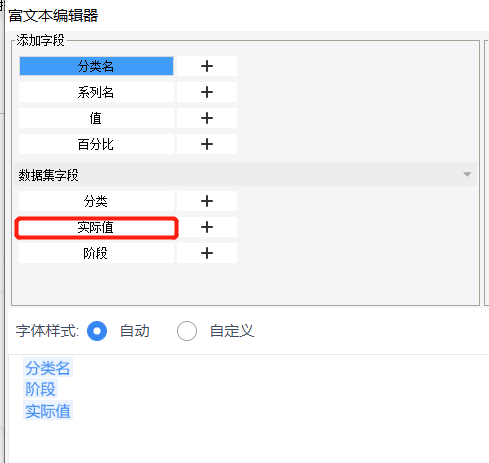Click the plus icon next to 百分比

coord(207,144)
